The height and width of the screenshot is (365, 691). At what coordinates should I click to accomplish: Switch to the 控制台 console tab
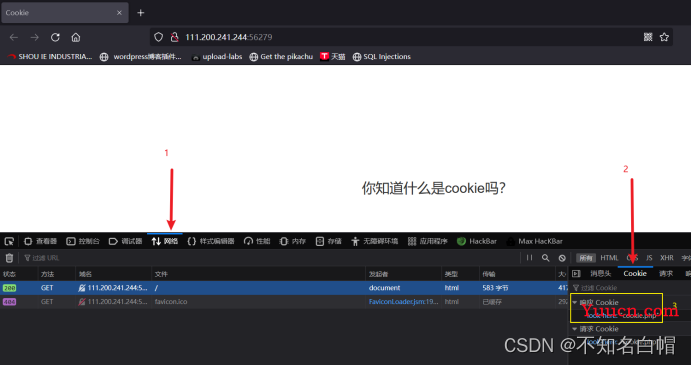coord(83,241)
